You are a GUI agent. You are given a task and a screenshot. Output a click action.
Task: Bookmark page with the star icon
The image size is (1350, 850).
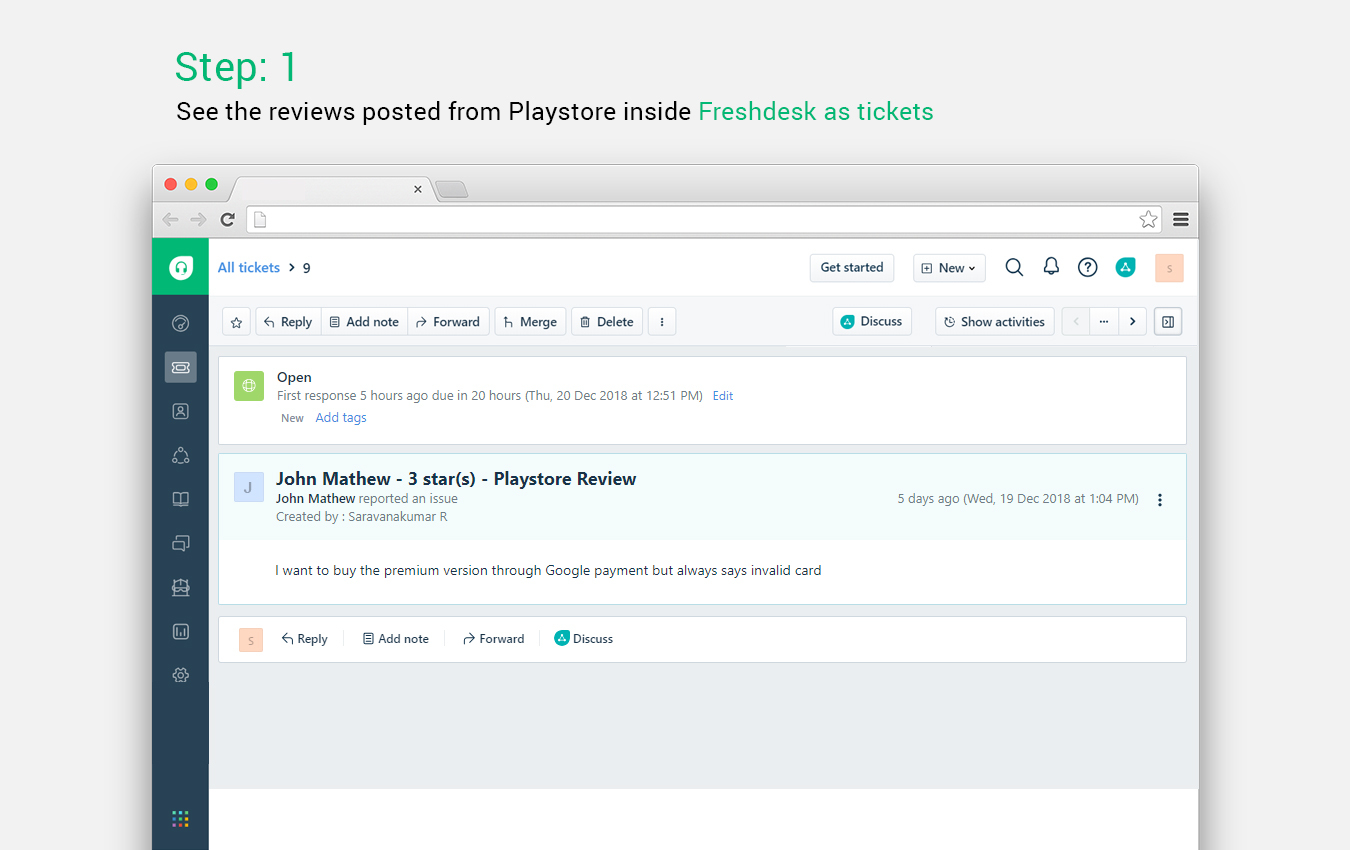[1148, 219]
